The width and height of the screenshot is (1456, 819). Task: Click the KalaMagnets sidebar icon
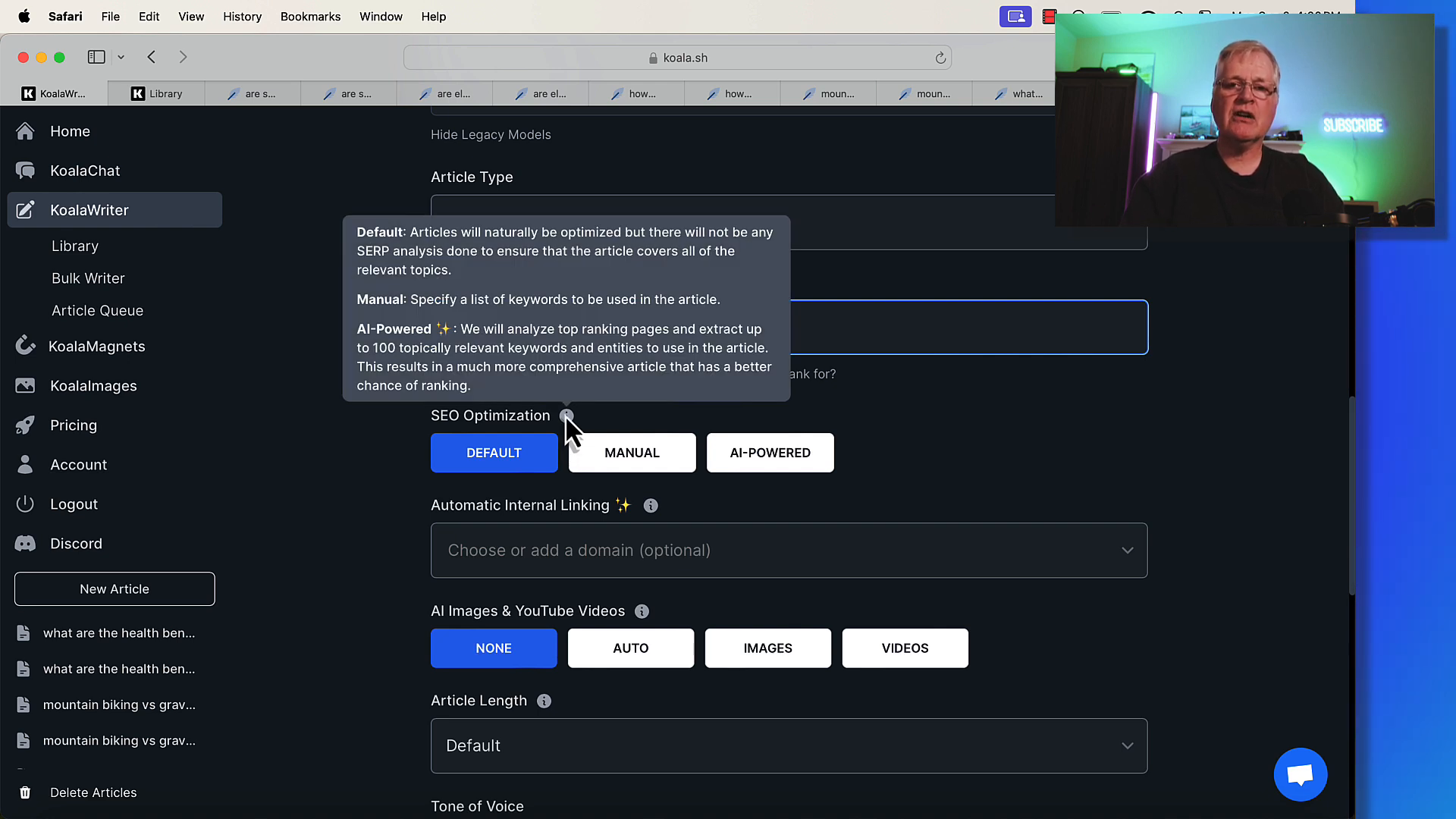(x=26, y=345)
